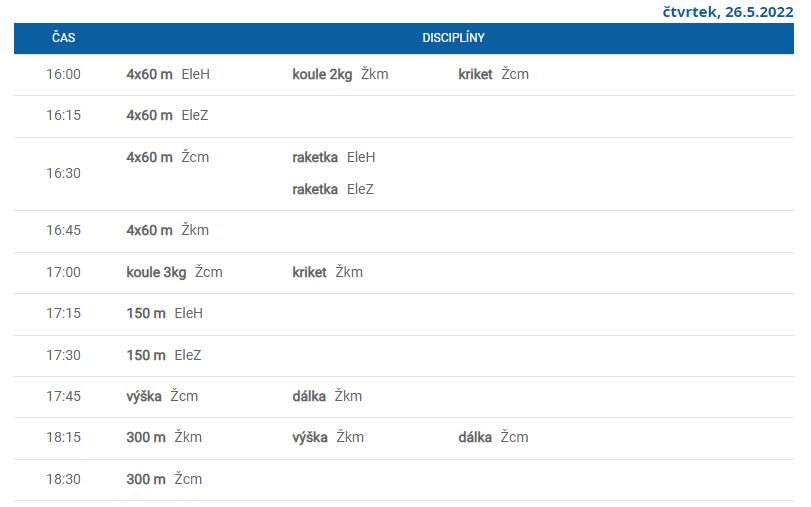Click koule 3kg Žcm event
The image size is (811, 507).
pos(174,272)
